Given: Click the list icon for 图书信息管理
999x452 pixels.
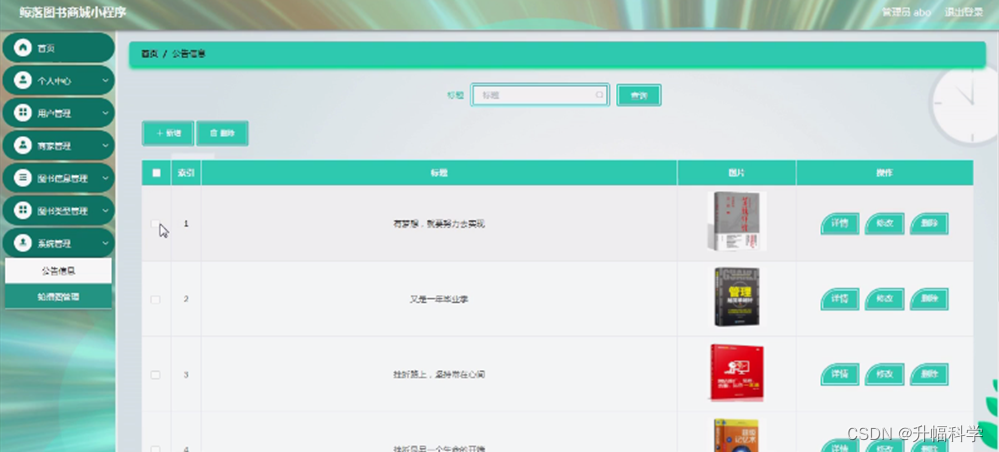Looking at the screenshot, I should (x=22, y=178).
